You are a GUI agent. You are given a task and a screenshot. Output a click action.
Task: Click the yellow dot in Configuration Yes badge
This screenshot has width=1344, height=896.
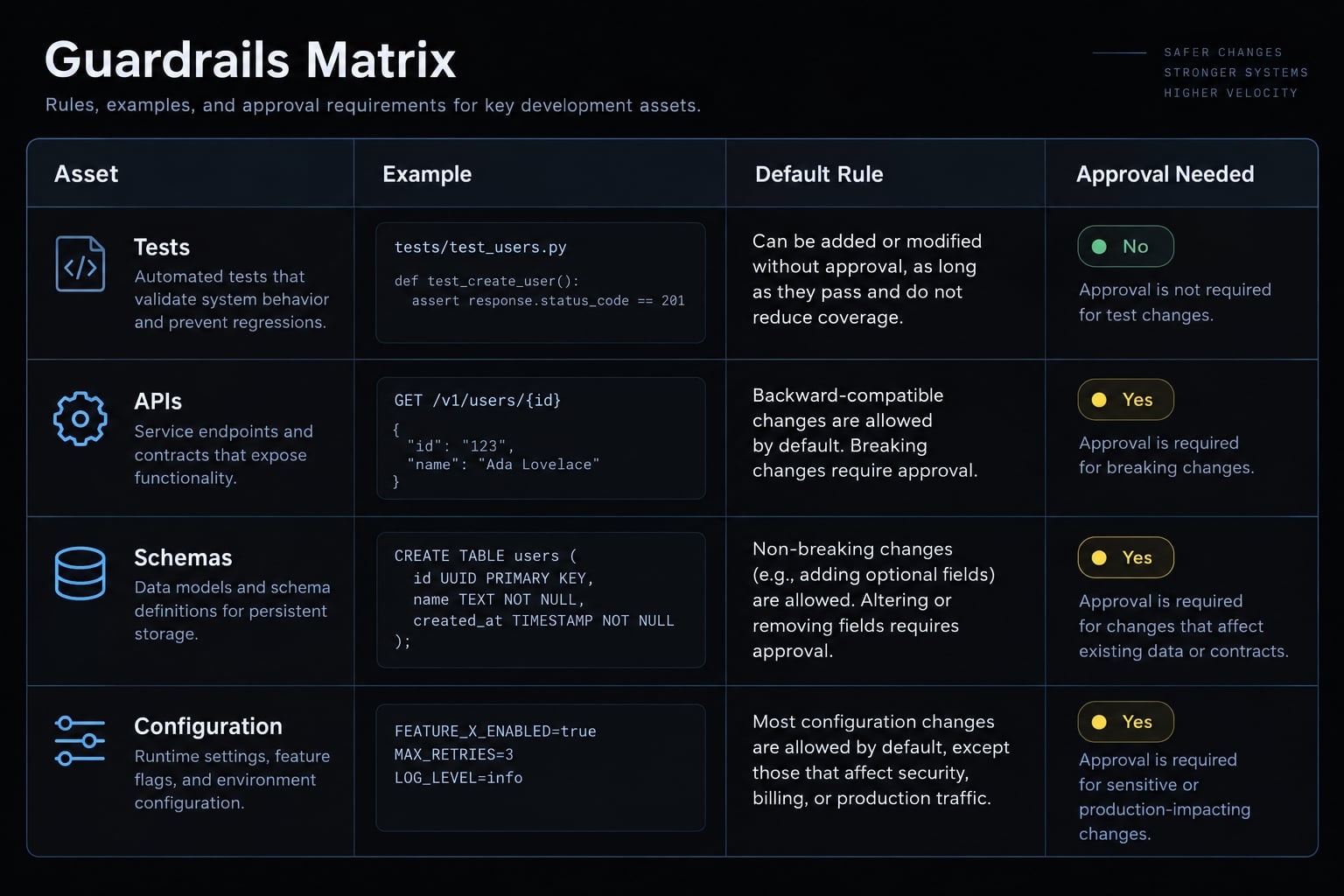coord(1100,722)
